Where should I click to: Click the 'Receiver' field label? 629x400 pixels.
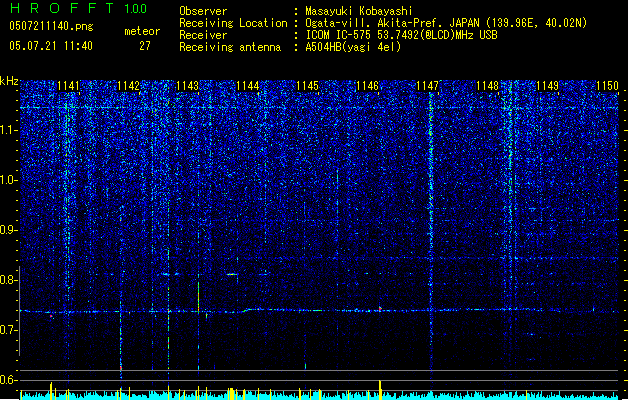(203, 35)
